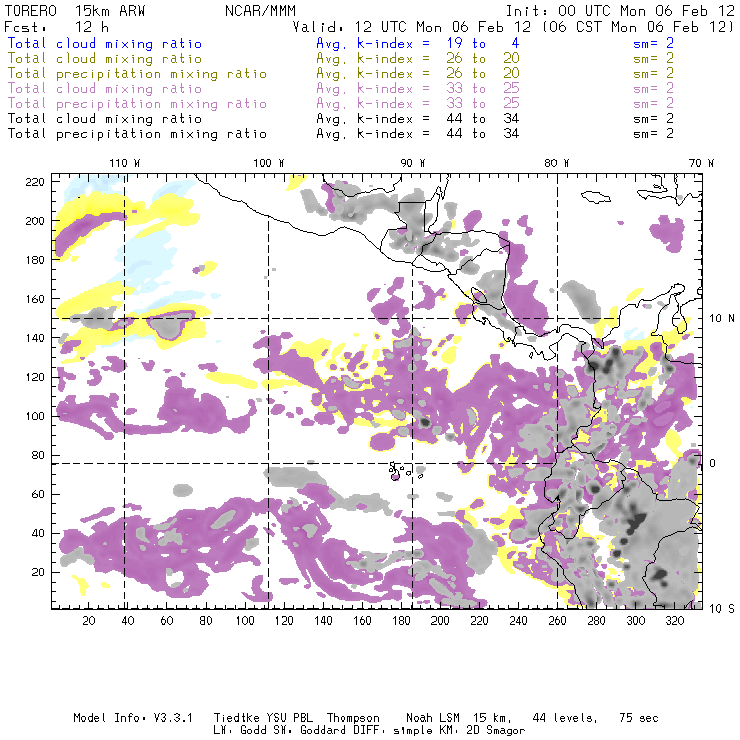The width and height of the screenshot is (740, 740).
Task: Click the black Total precipitation mixing ratio legend entry
Action: click(137, 133)
